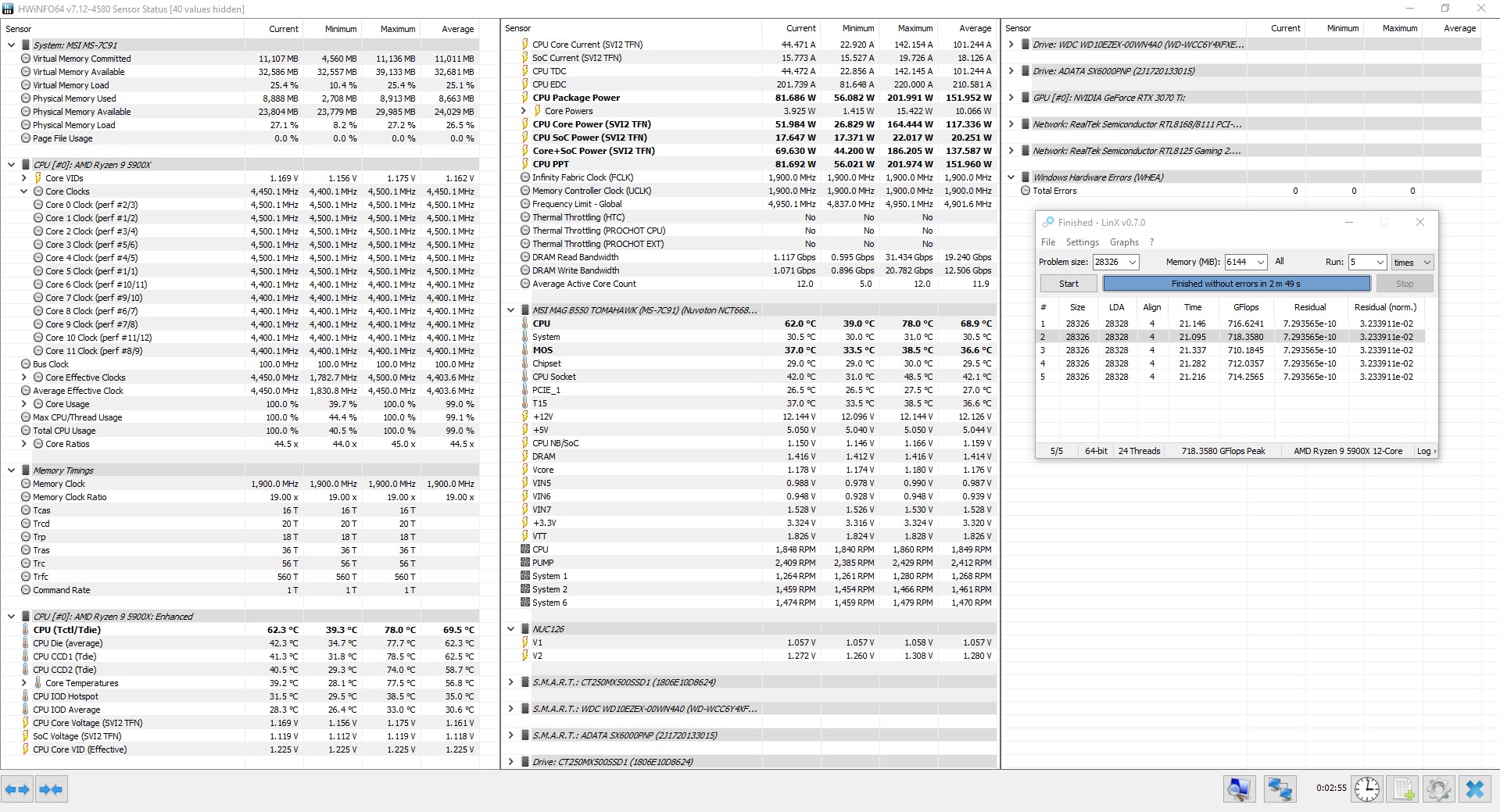Click the thermometer icon beside Chipset temperature
The width and height of the screenshot is (1500, 812).
tap(525, 363)
